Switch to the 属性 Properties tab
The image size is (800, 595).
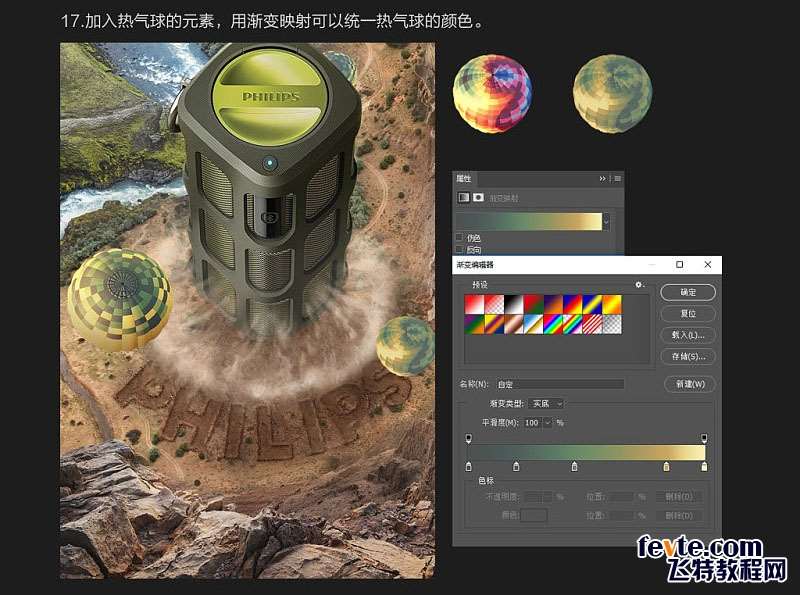tap(463, 179)
